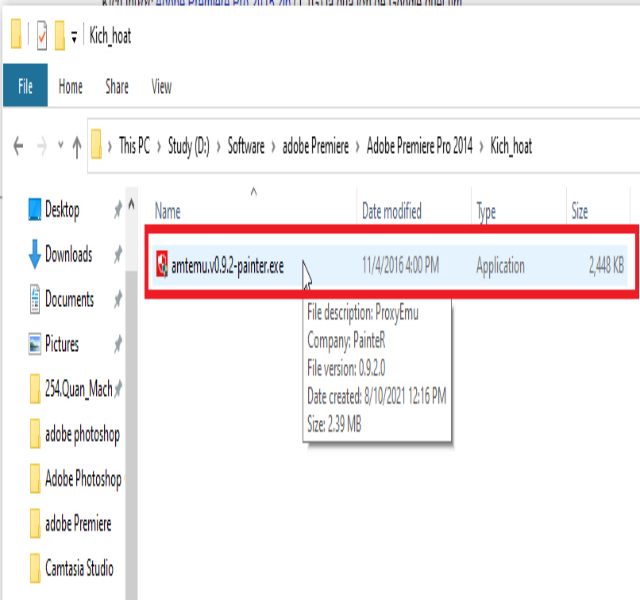Click the New folder quick access icon

(x=60, y=36)
